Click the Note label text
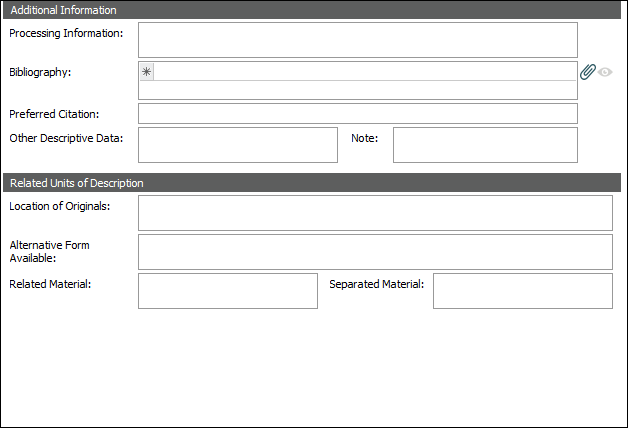This screenshot has height=428, width=628. click(364, 138)
